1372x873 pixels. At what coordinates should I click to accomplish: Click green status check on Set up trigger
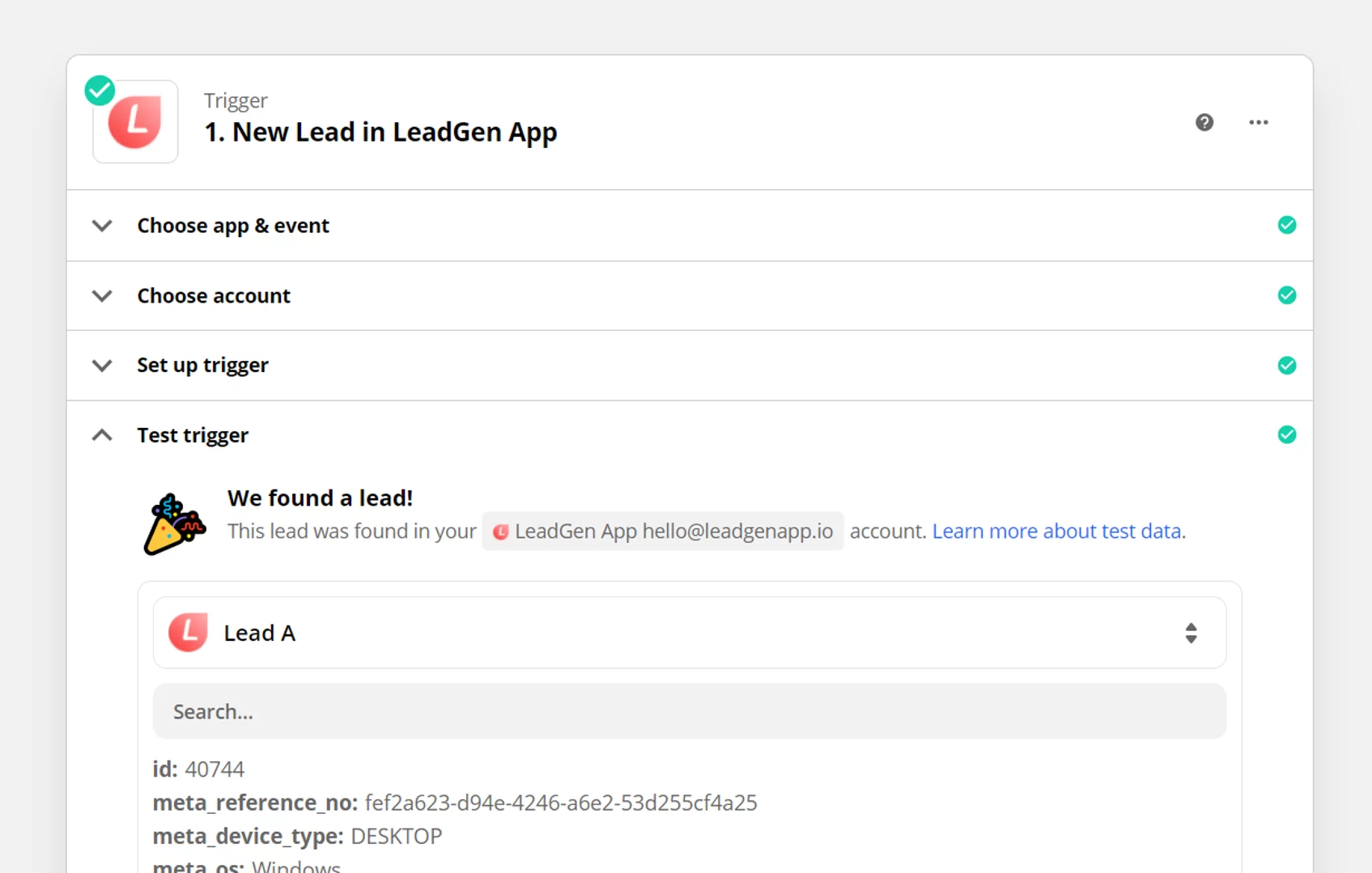1286,366
